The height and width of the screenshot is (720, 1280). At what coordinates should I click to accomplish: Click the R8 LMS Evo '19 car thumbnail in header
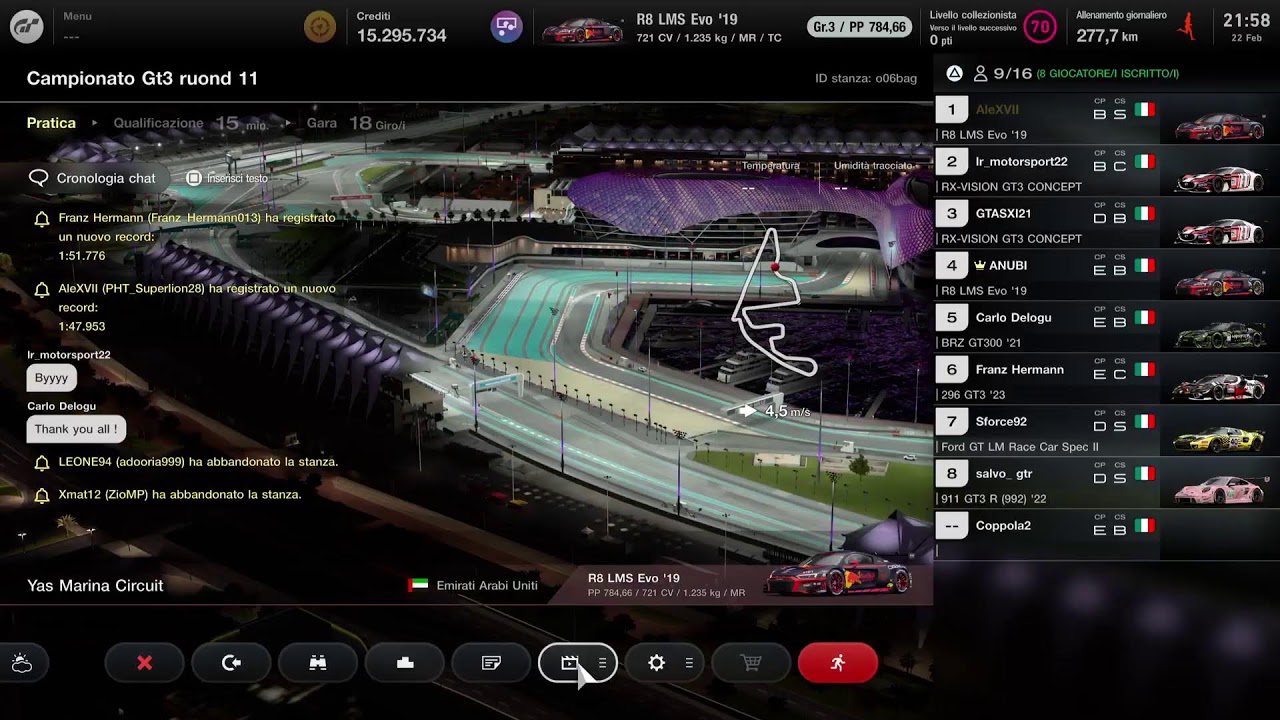tap(582, 30)
